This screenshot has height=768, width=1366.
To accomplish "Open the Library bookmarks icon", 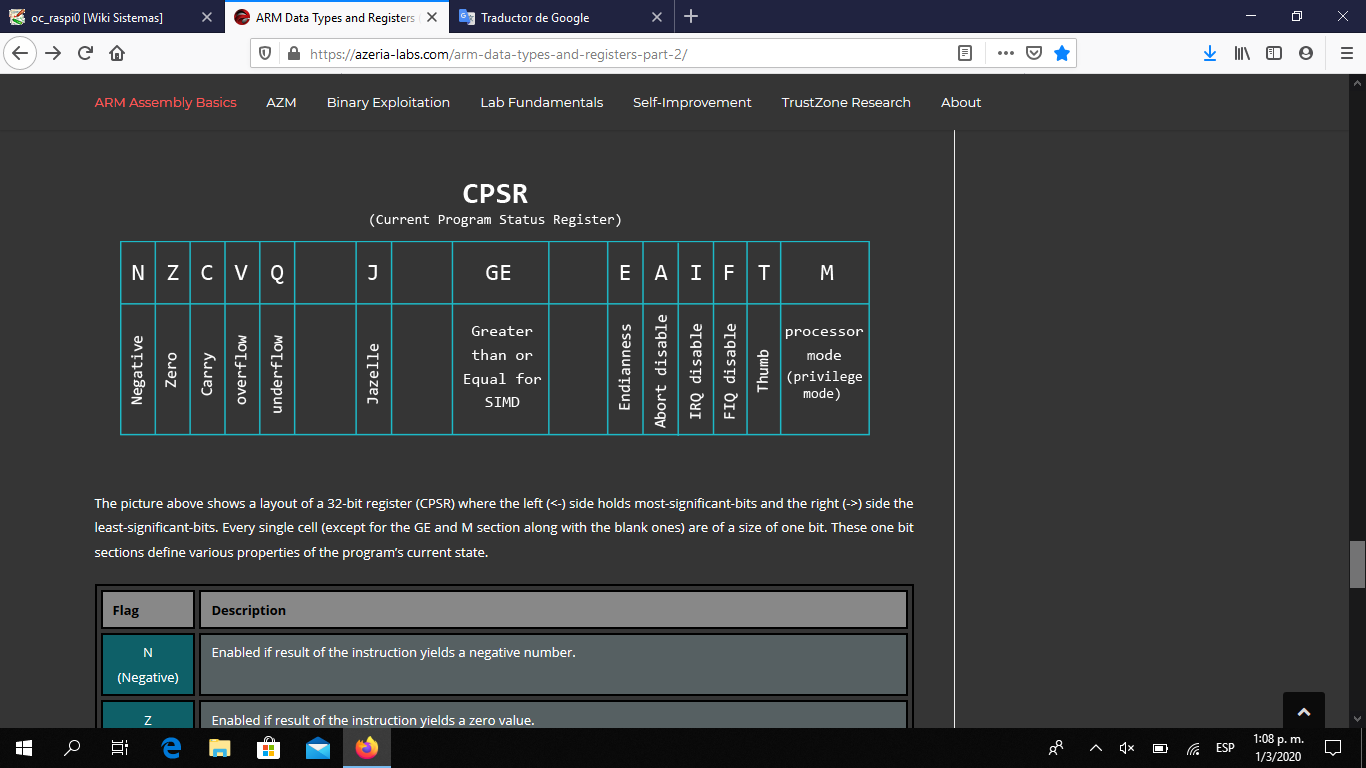I will click(x=1242, y=54).
